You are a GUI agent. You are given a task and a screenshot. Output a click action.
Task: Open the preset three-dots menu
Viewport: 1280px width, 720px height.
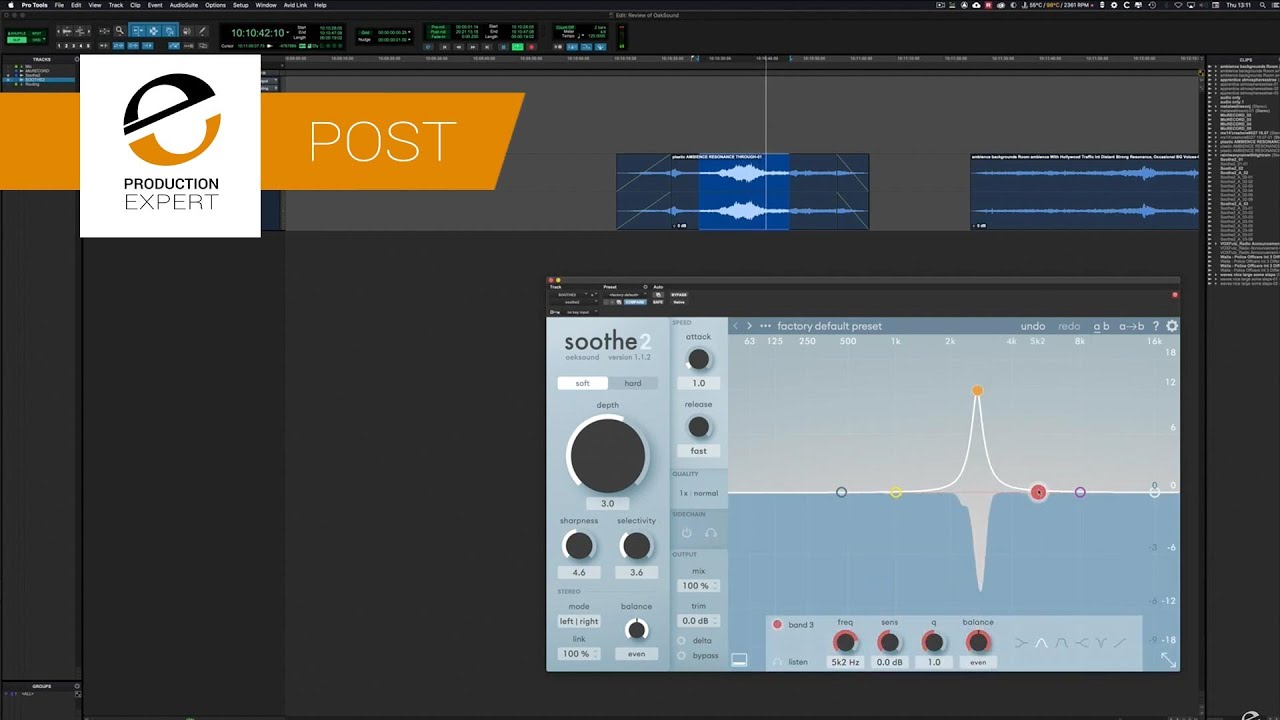pyautogui.click(x=766, y=326)
